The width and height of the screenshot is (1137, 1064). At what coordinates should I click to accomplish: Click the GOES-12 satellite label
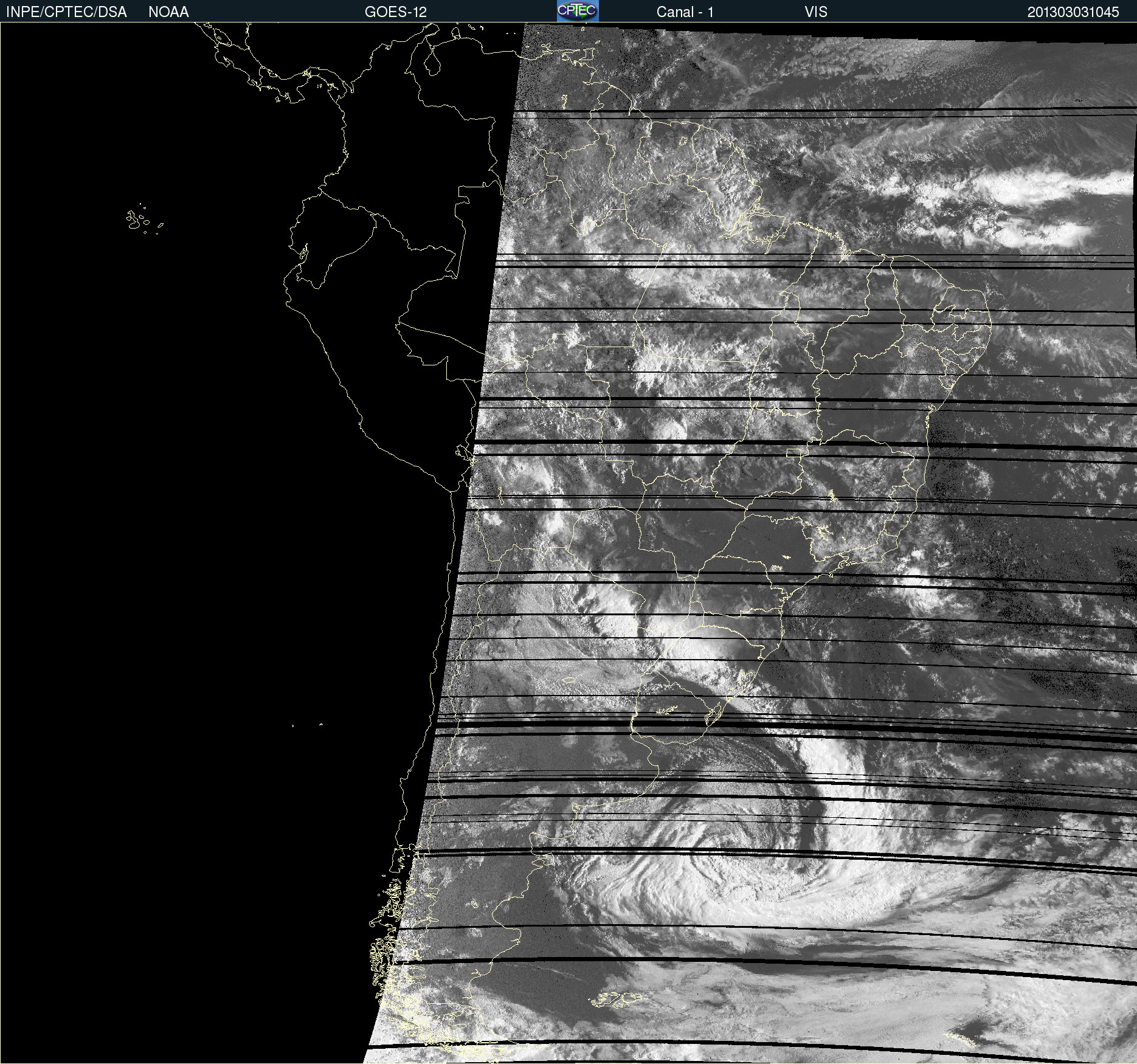tap(396, 12)
